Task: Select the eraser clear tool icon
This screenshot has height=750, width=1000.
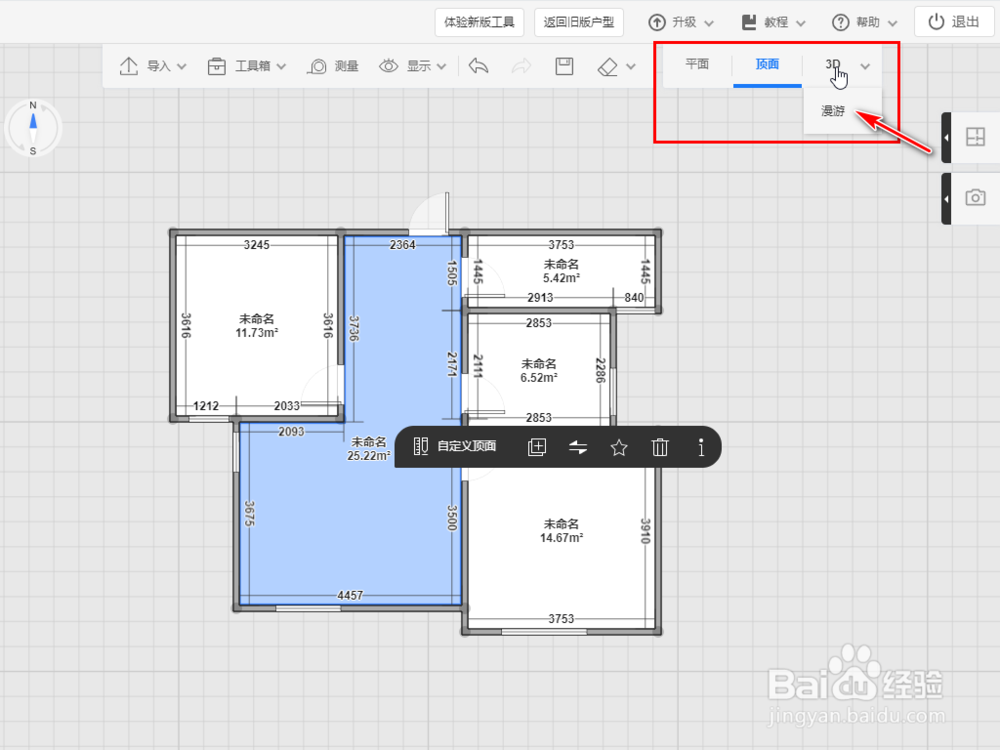Action: 608,66
